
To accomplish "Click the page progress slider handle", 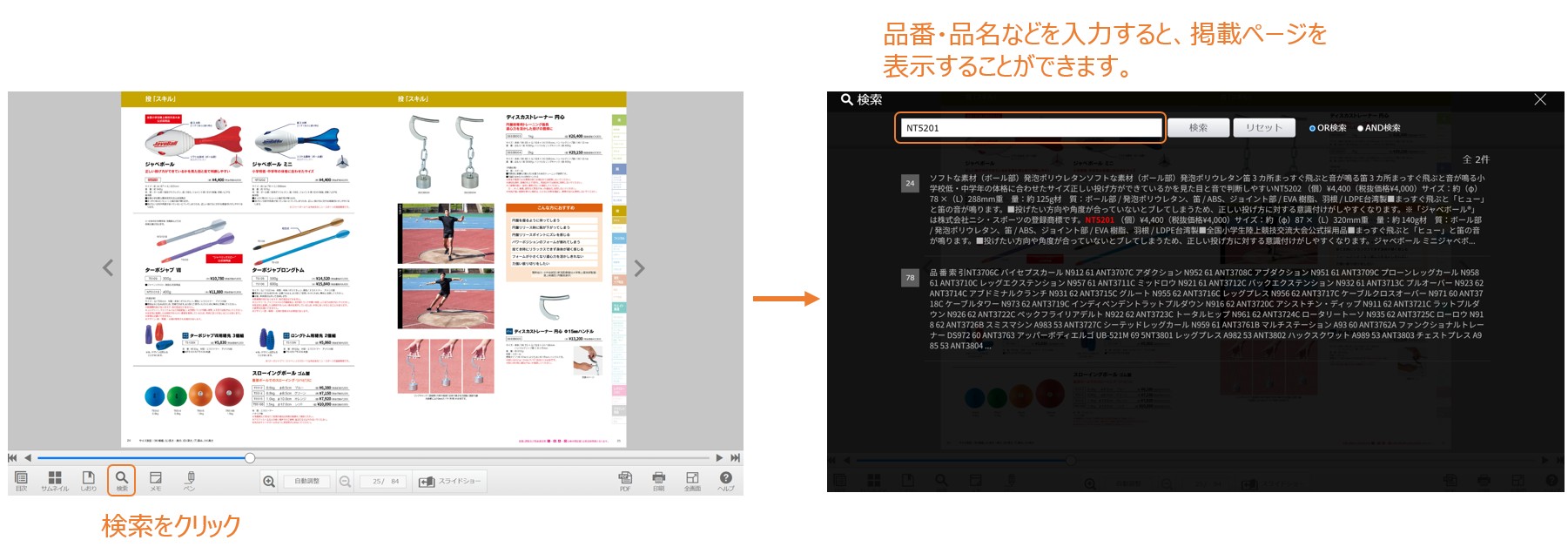I will pos(250,458).
